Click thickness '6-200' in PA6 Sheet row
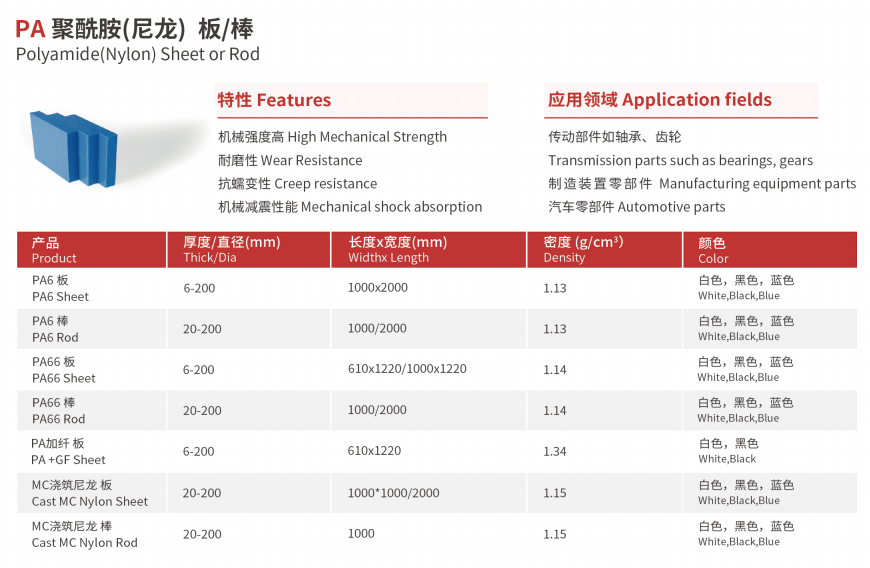 199,288
